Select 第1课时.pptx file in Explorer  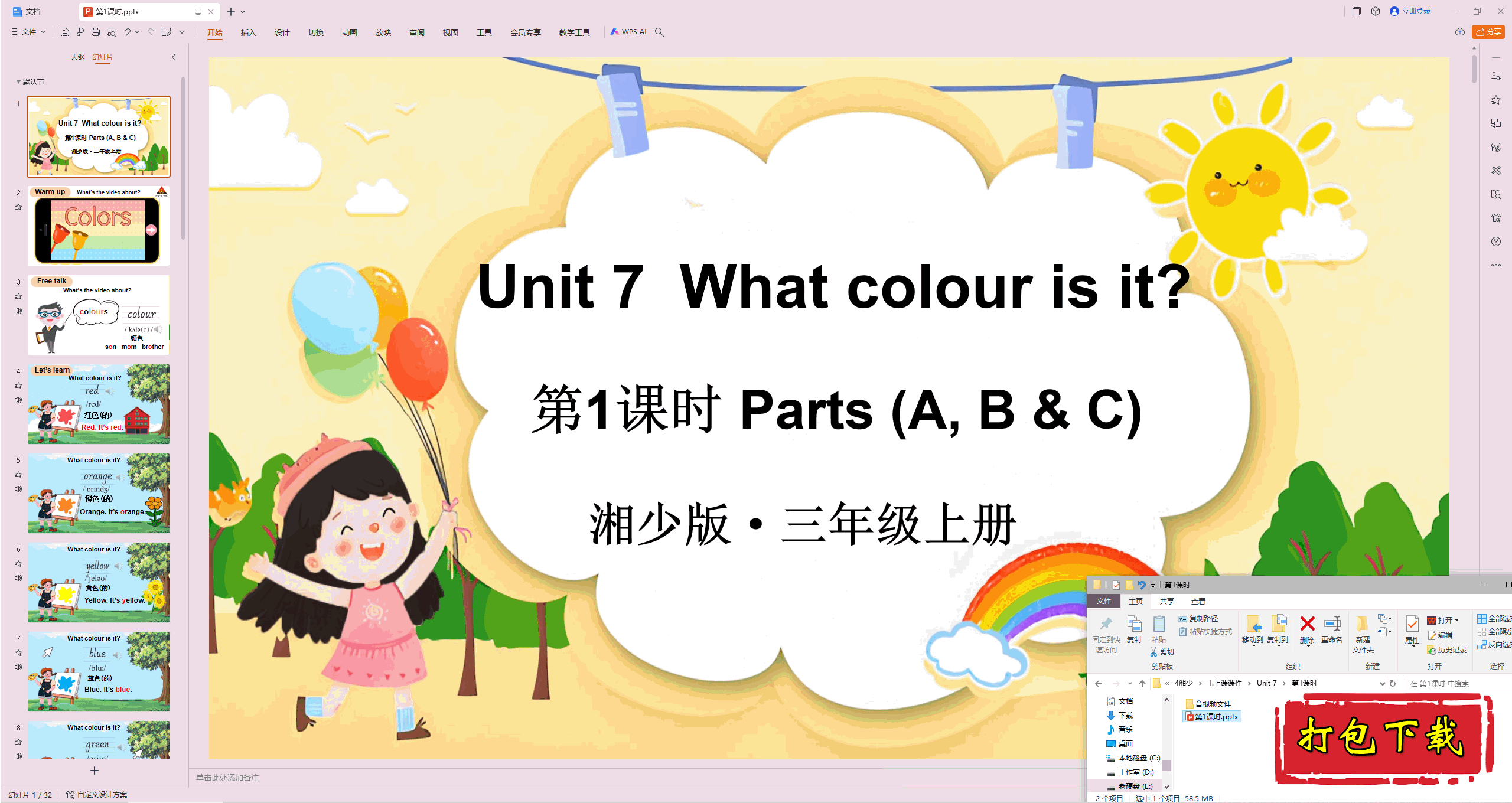tap(1212, 717)
